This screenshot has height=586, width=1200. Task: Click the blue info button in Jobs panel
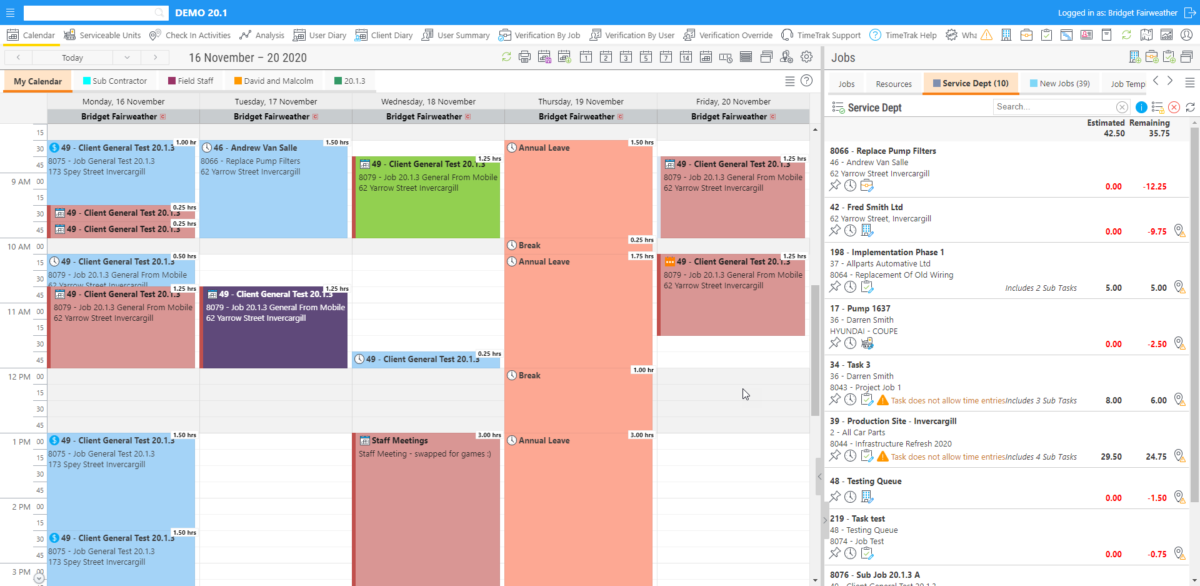[1141, 106]
